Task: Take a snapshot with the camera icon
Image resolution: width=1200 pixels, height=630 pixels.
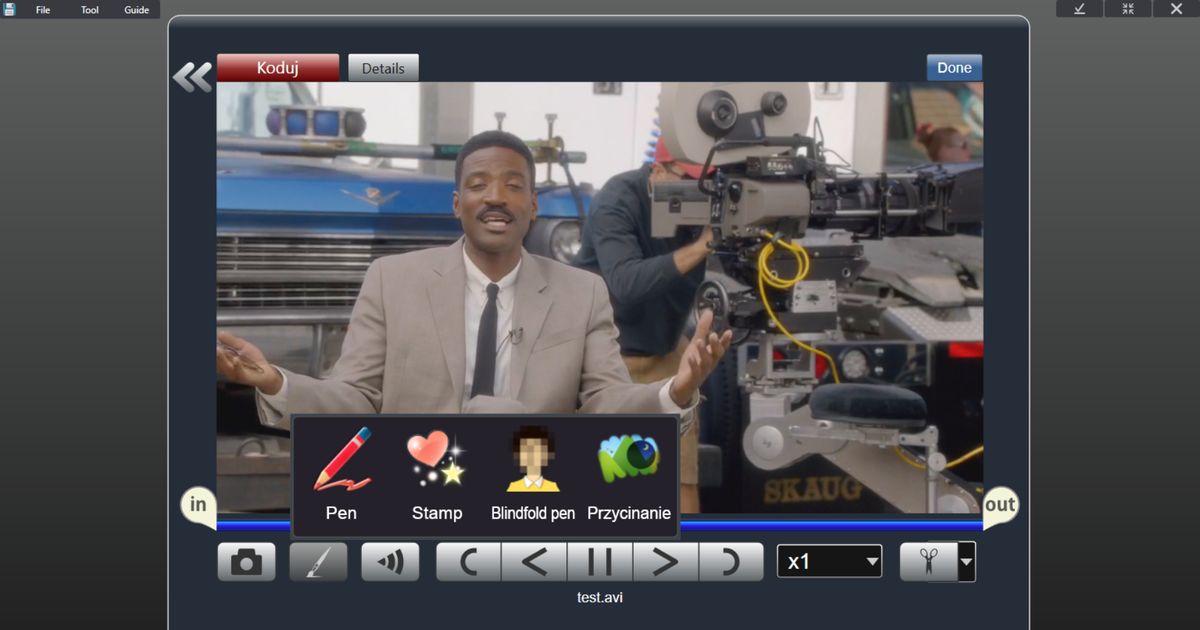Action: [x=246, y=561]
